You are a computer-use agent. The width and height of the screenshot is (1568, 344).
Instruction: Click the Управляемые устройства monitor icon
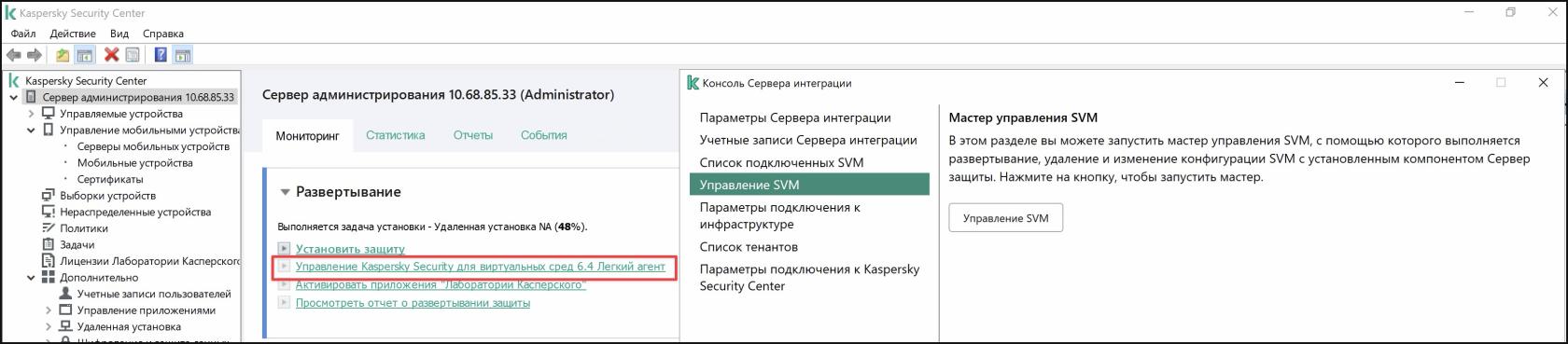[49, 114]
